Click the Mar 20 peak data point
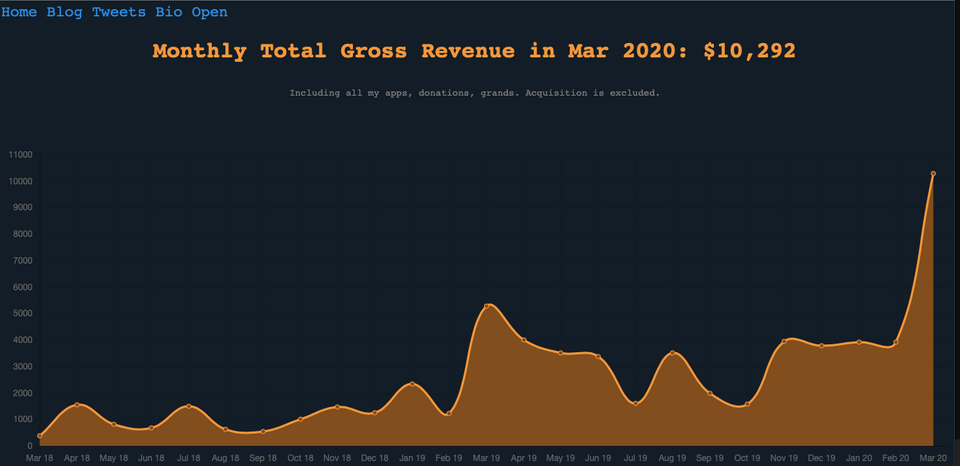Viewport: 960px width, 466px height. pos(933,174)
